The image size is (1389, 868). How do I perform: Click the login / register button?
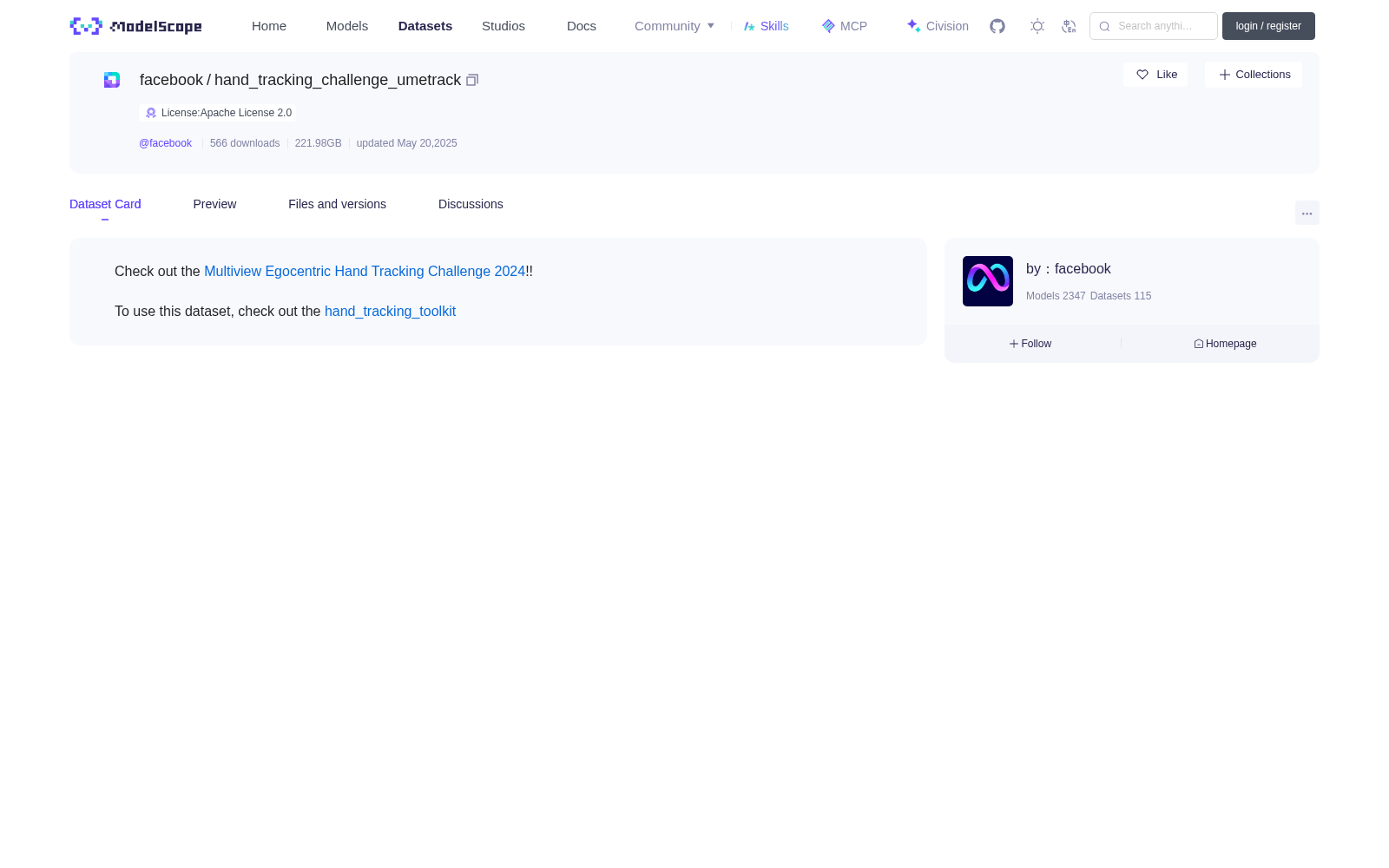pyautogui.click(x=1268, y=26)
